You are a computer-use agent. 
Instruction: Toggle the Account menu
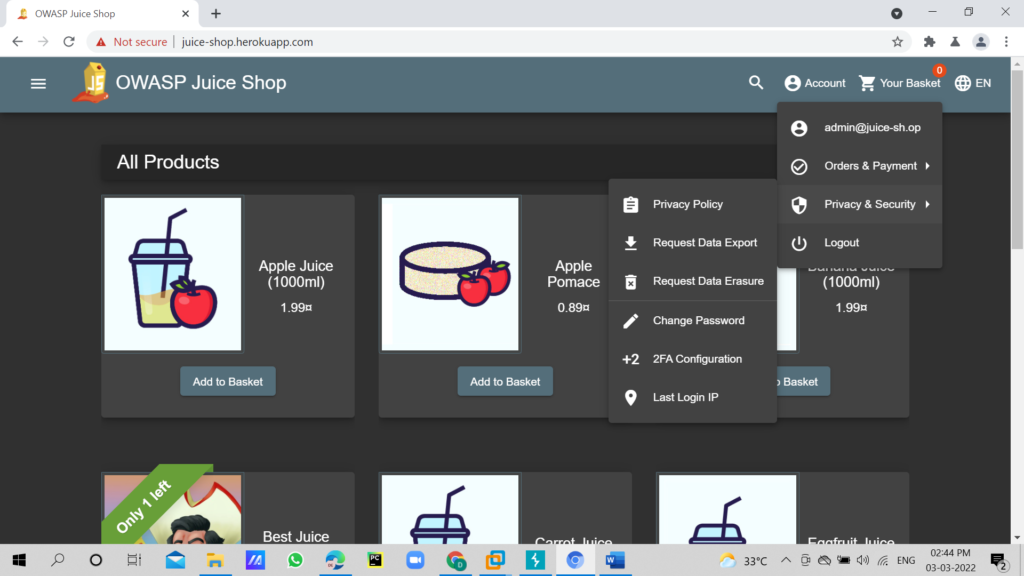point(815,83)
